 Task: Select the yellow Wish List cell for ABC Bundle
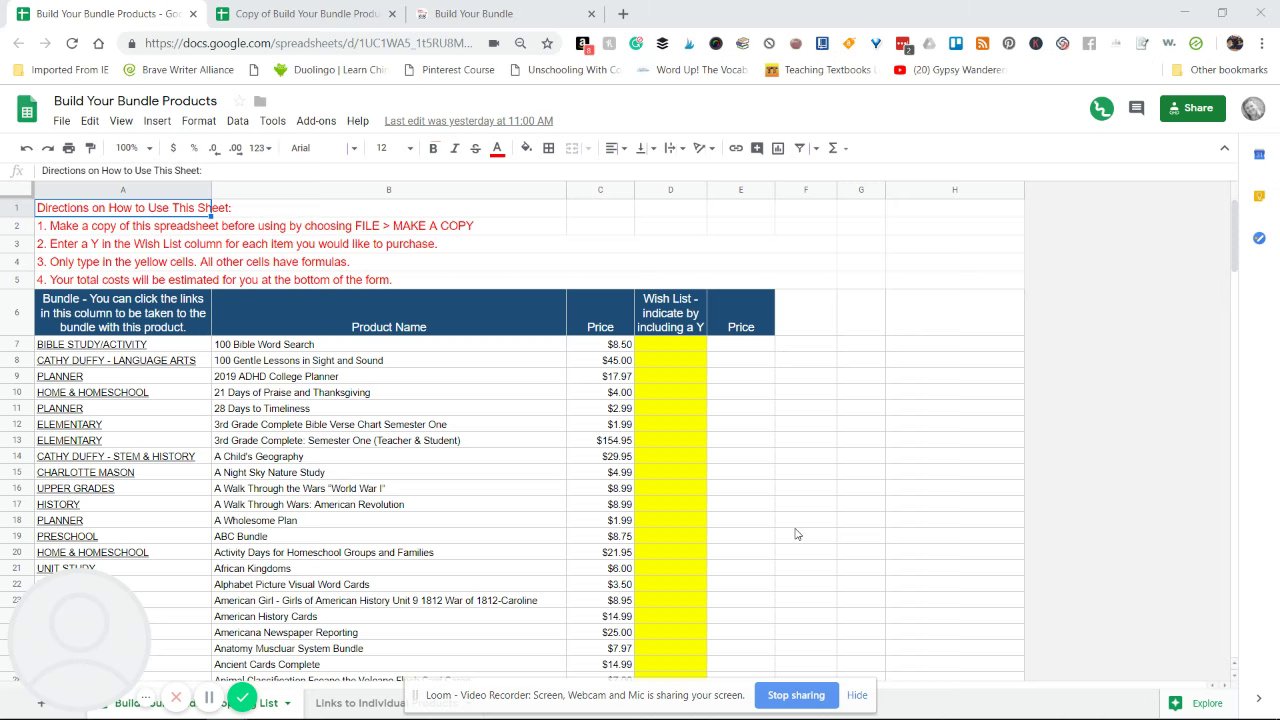(670, 536)
